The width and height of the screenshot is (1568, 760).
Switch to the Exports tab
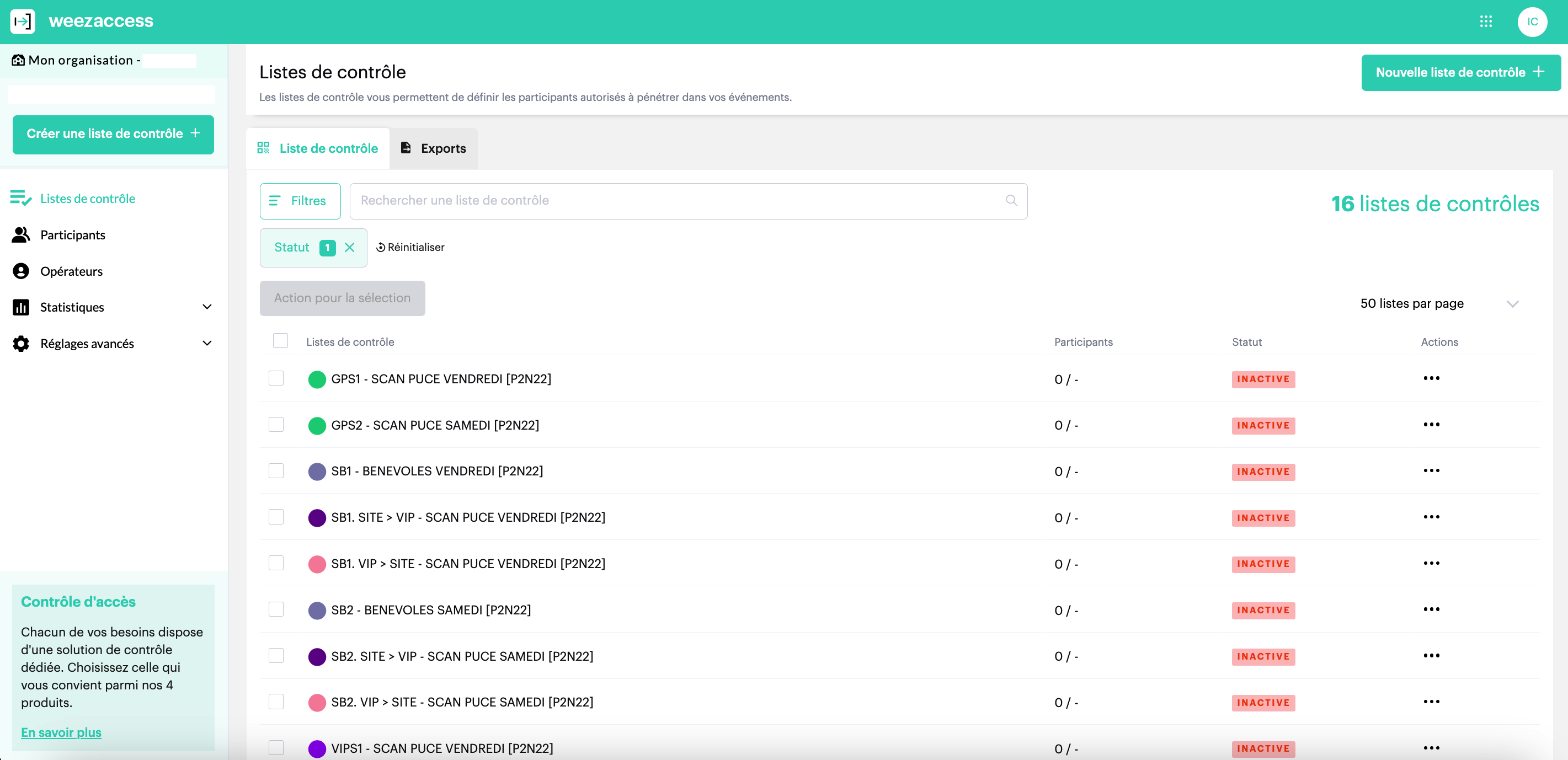[x=434, y=148]
